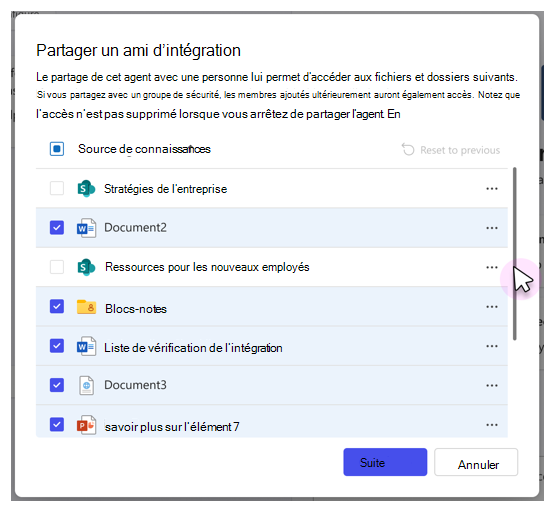Uncheck the Document3 checkbox
The image size is (553, 512).
pyautogui.click(x=57, y=385)
